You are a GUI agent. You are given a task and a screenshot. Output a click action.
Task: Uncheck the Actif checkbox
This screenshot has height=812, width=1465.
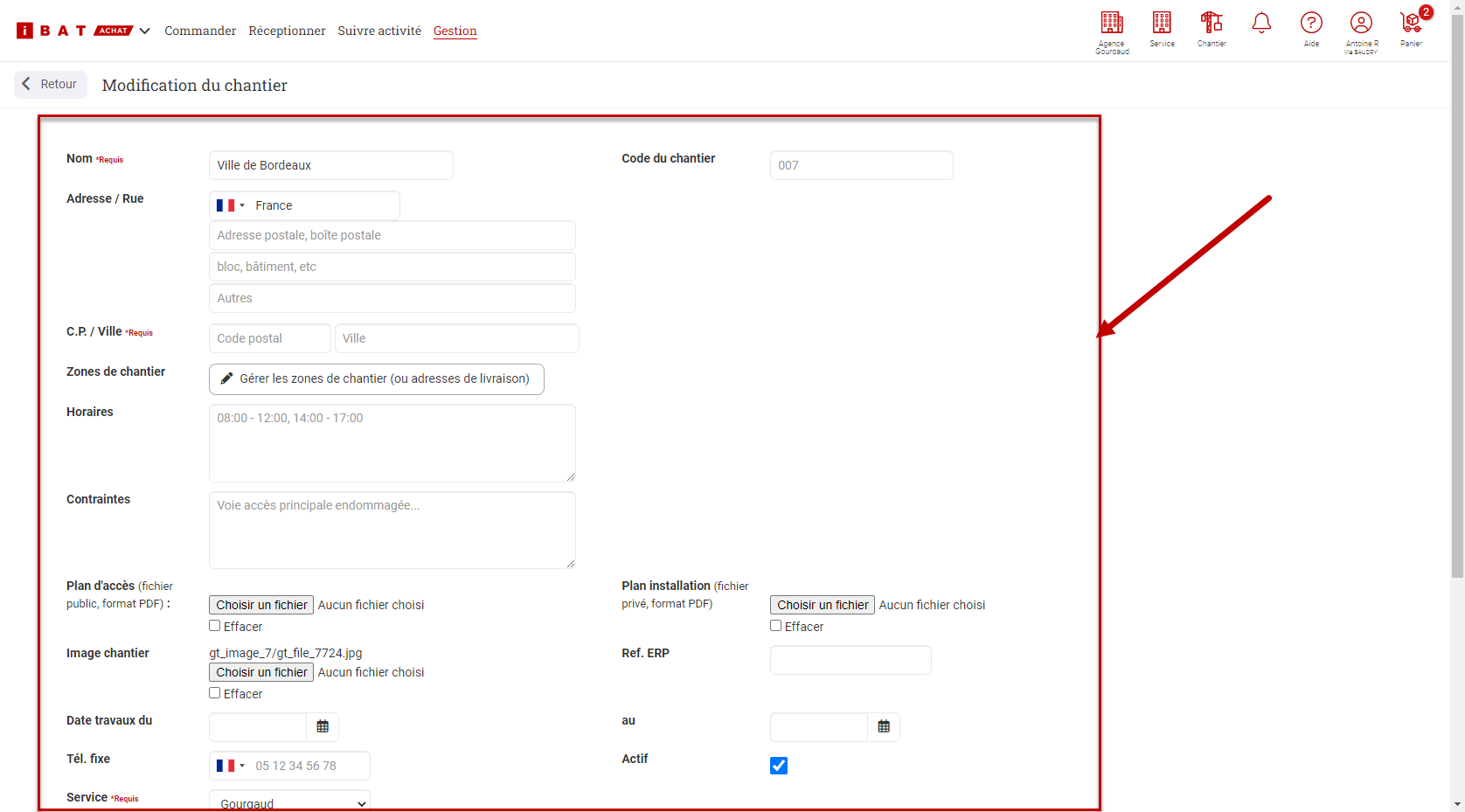pyautogui.click(x=779, y=766)
